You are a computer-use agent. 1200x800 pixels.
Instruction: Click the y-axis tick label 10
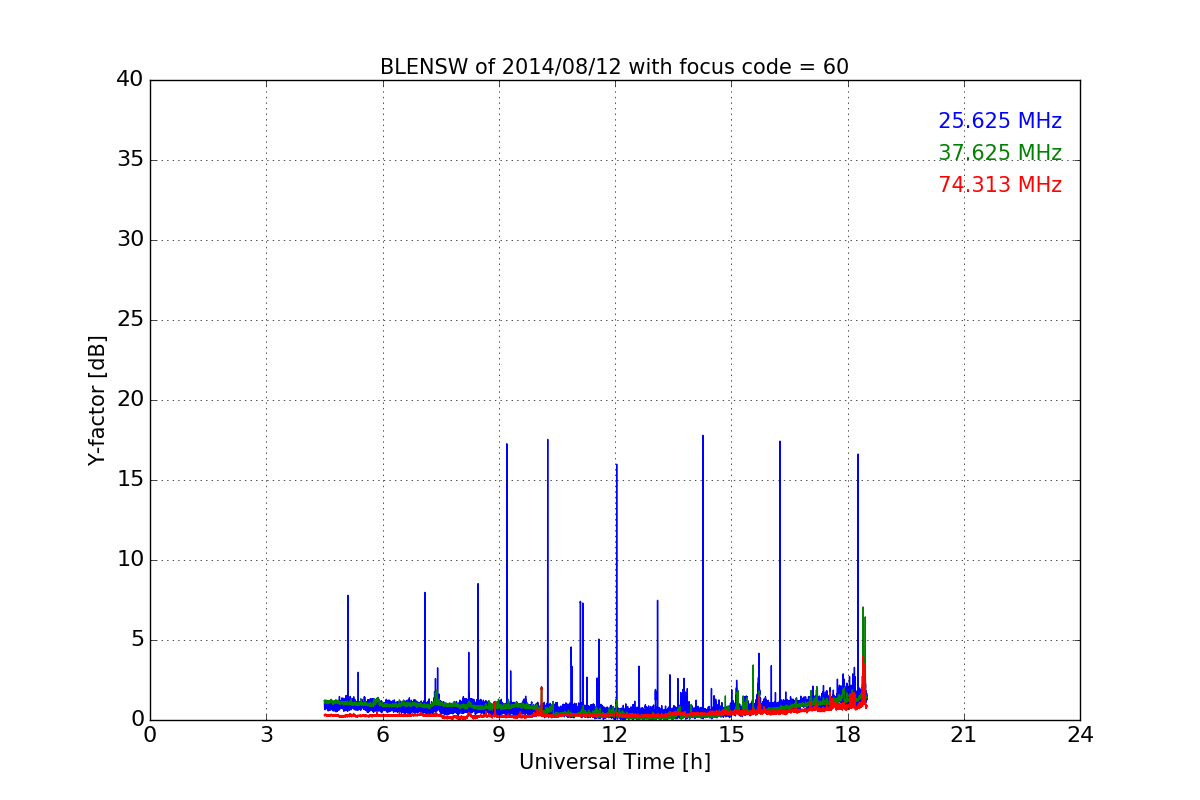point(130,560)
